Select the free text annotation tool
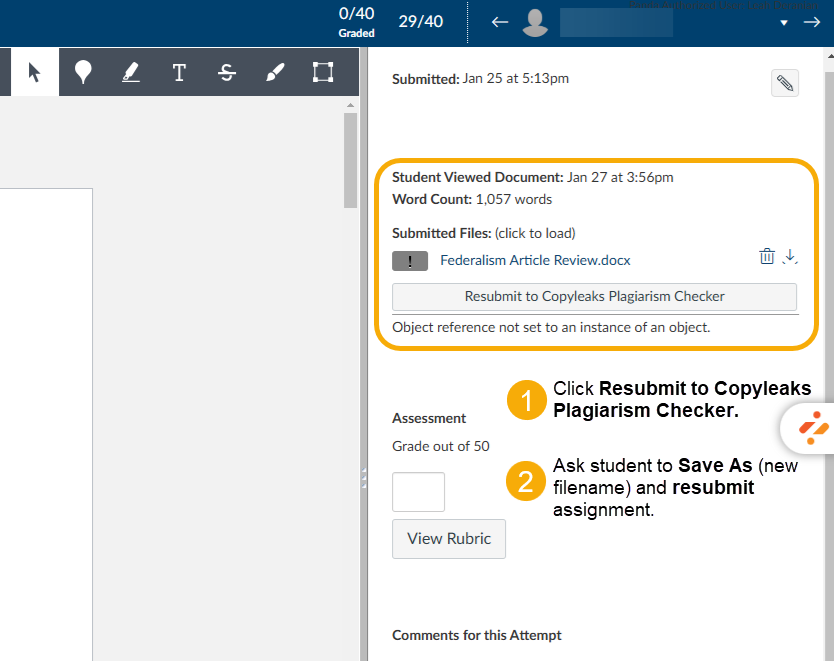The height and width of the screenshot is (661, 834). click(179, 72)
